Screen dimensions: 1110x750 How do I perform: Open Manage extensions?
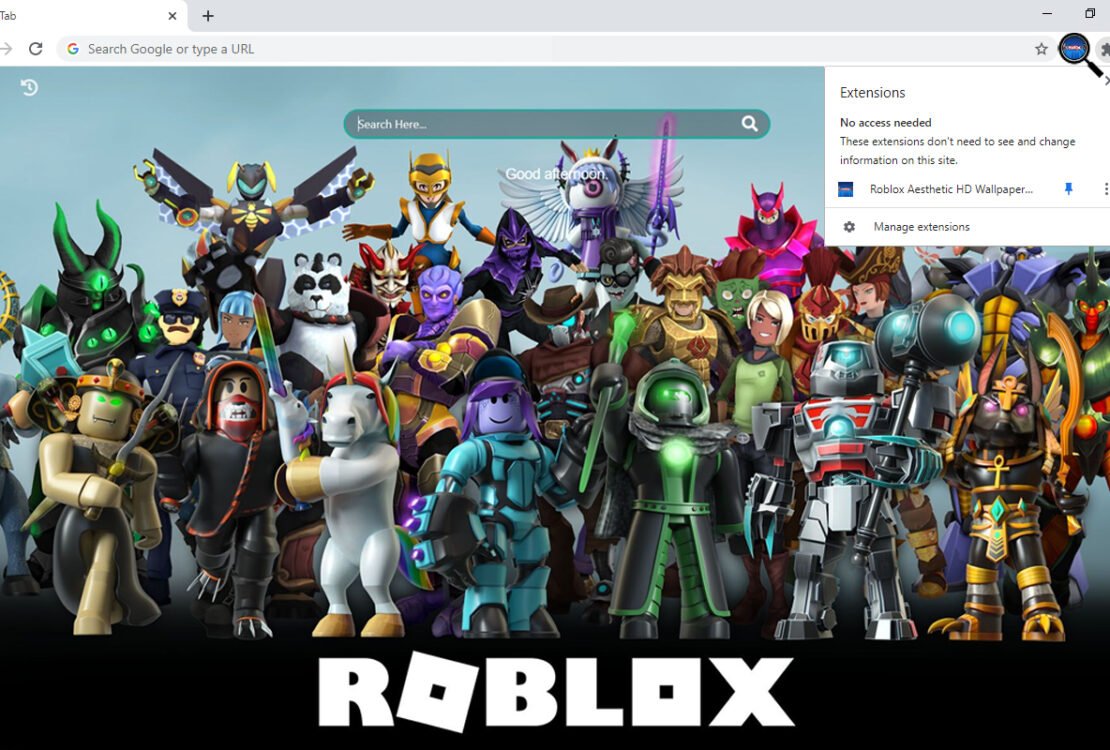coord(921,227)
